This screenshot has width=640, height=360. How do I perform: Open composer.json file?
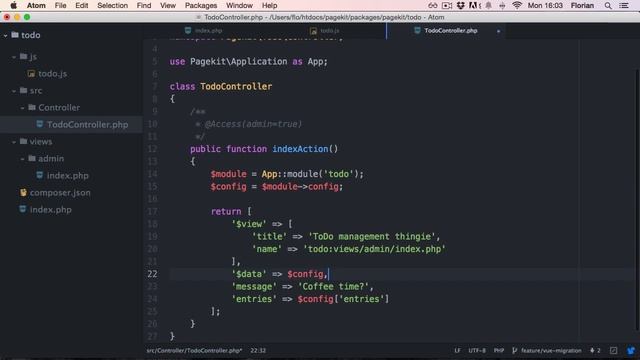60,193
